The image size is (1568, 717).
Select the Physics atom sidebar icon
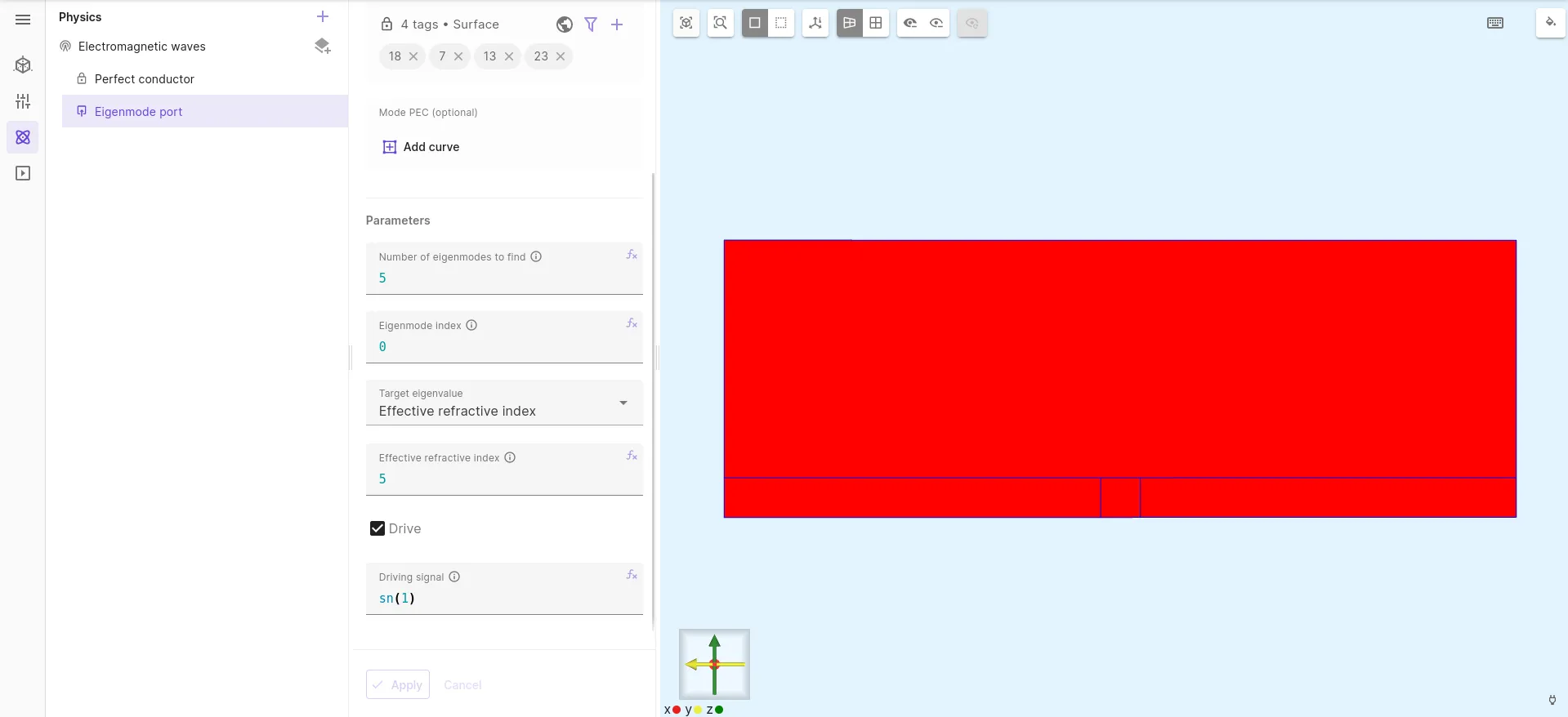23,137
